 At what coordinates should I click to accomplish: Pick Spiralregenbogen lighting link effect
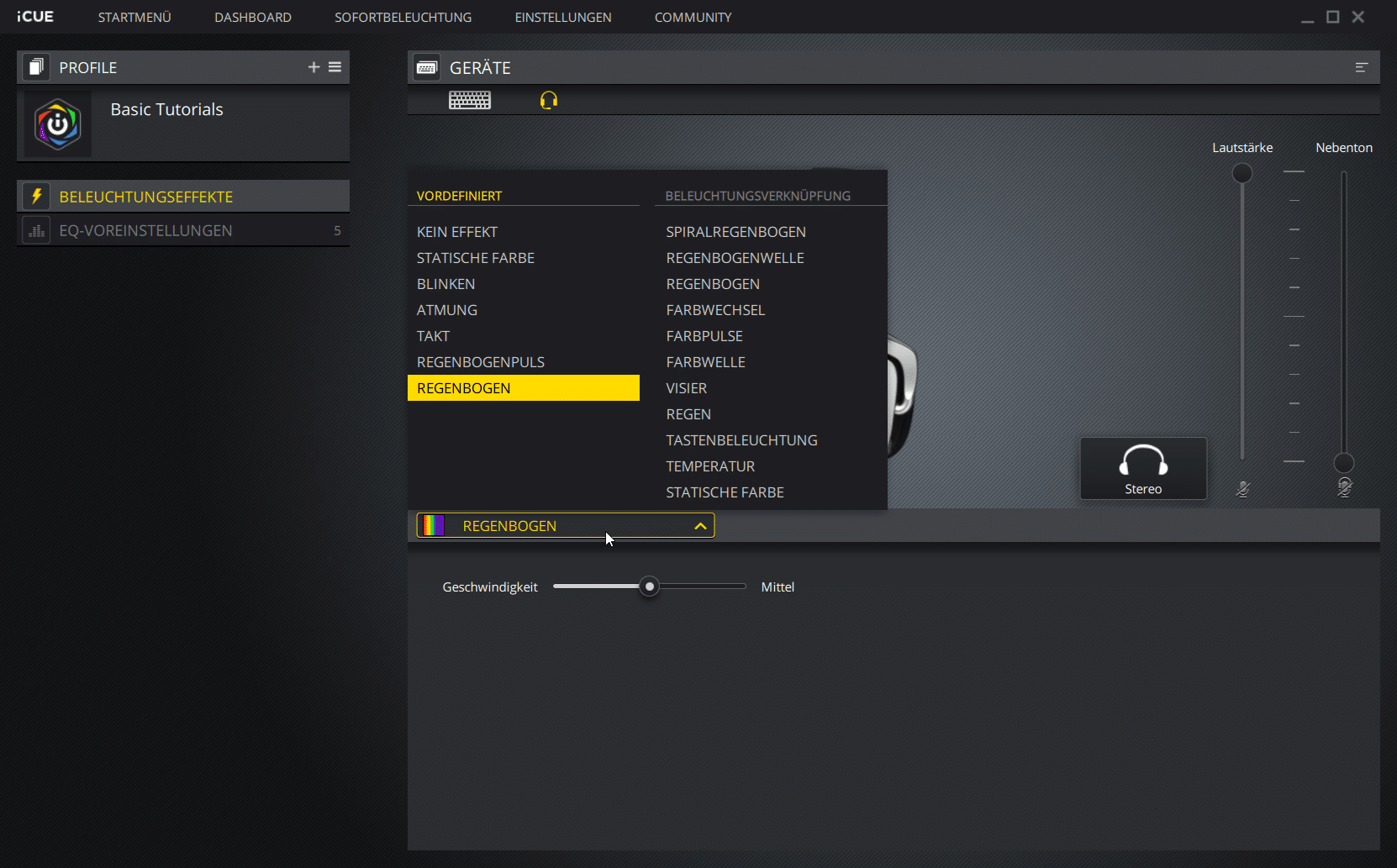pos(735,232)
